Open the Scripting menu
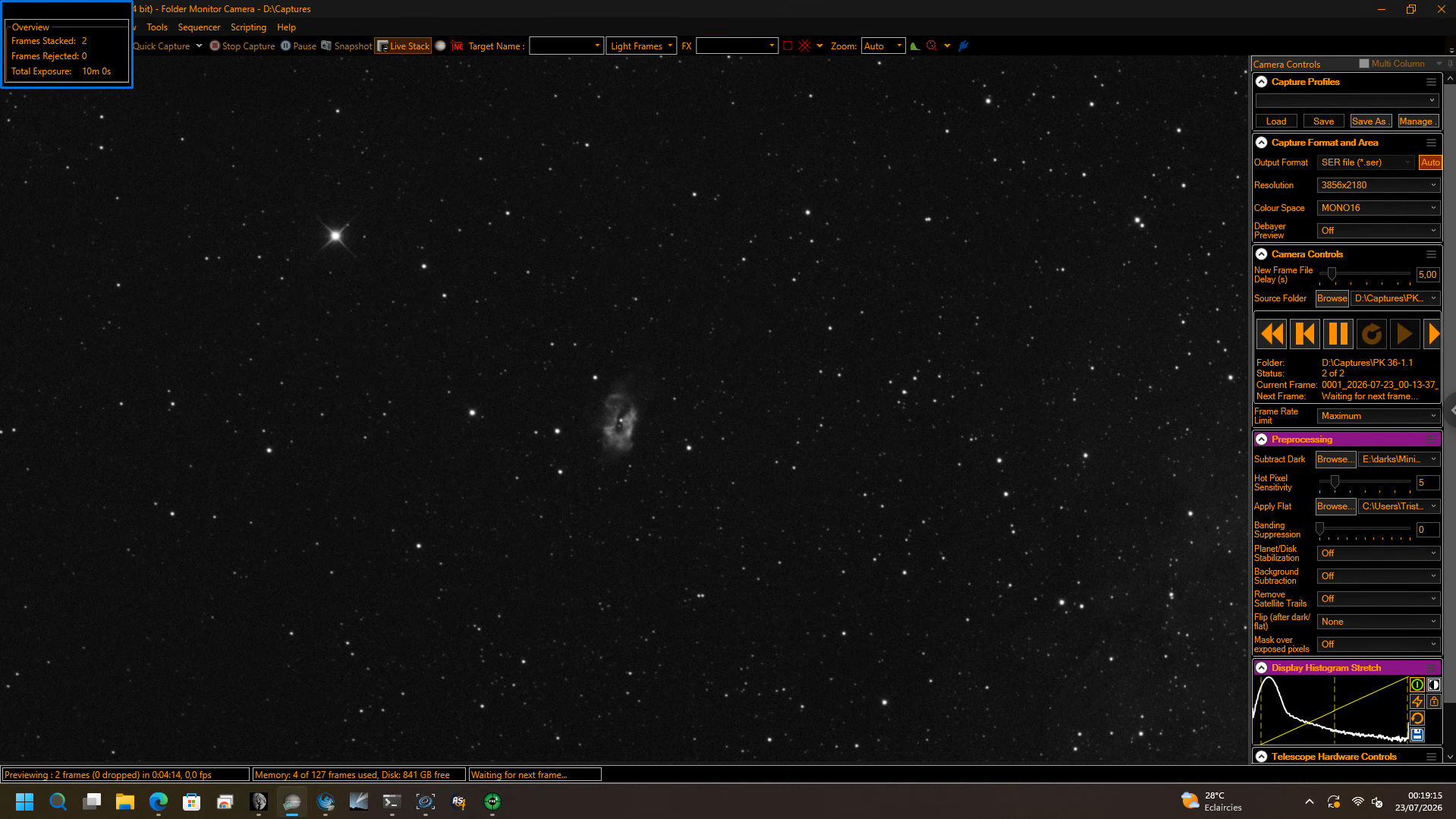 [248, 27]
